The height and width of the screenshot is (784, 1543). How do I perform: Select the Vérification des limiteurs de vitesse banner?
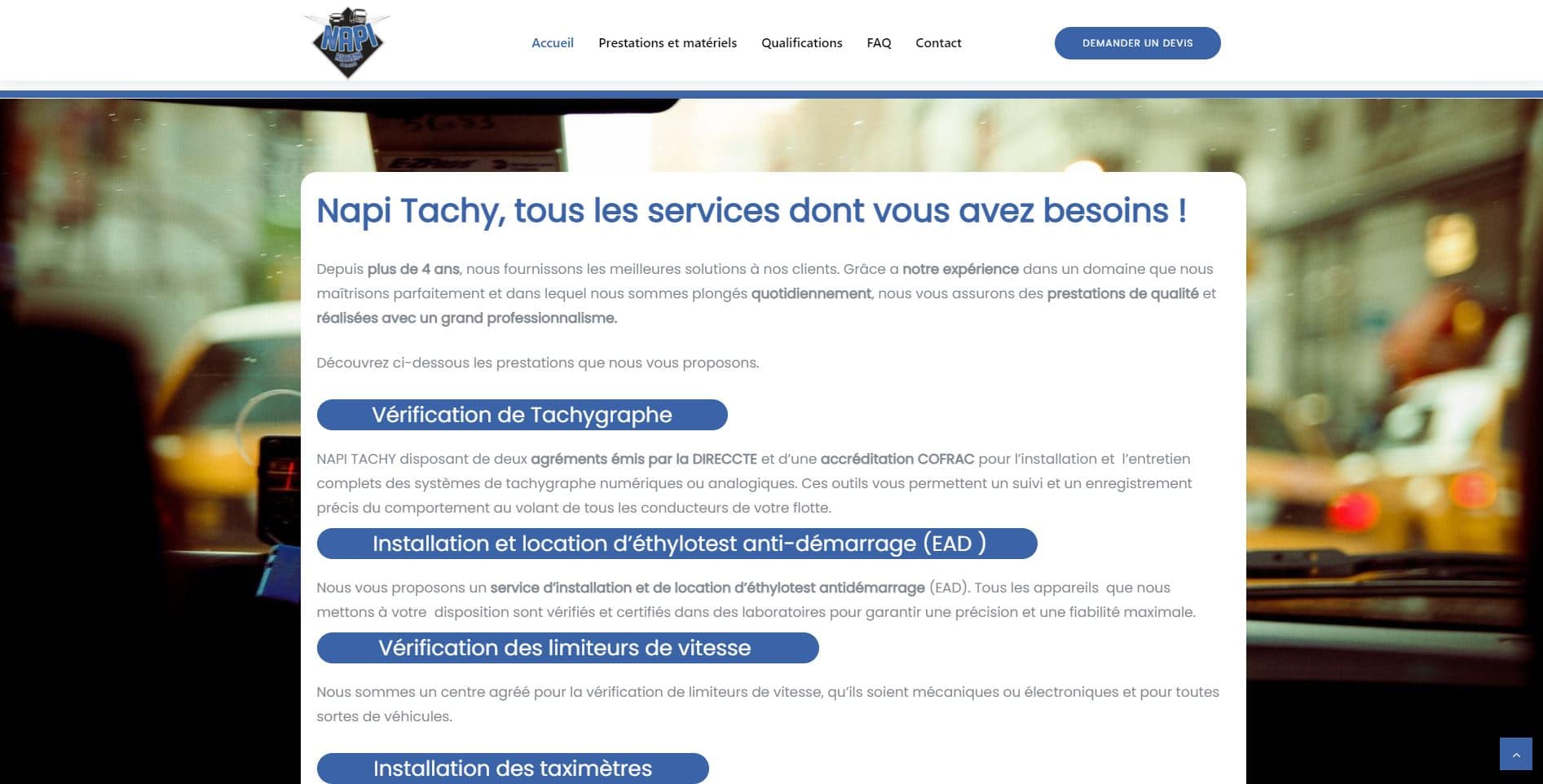pyautogui.click(x=565, y=648)
